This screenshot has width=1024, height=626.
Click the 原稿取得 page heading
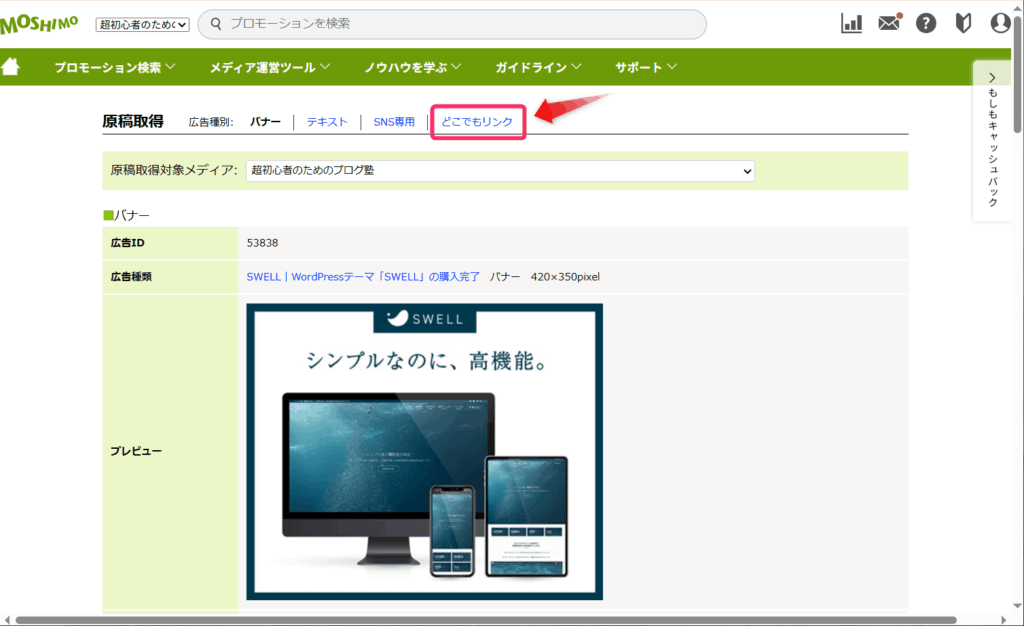click(133, 121)
